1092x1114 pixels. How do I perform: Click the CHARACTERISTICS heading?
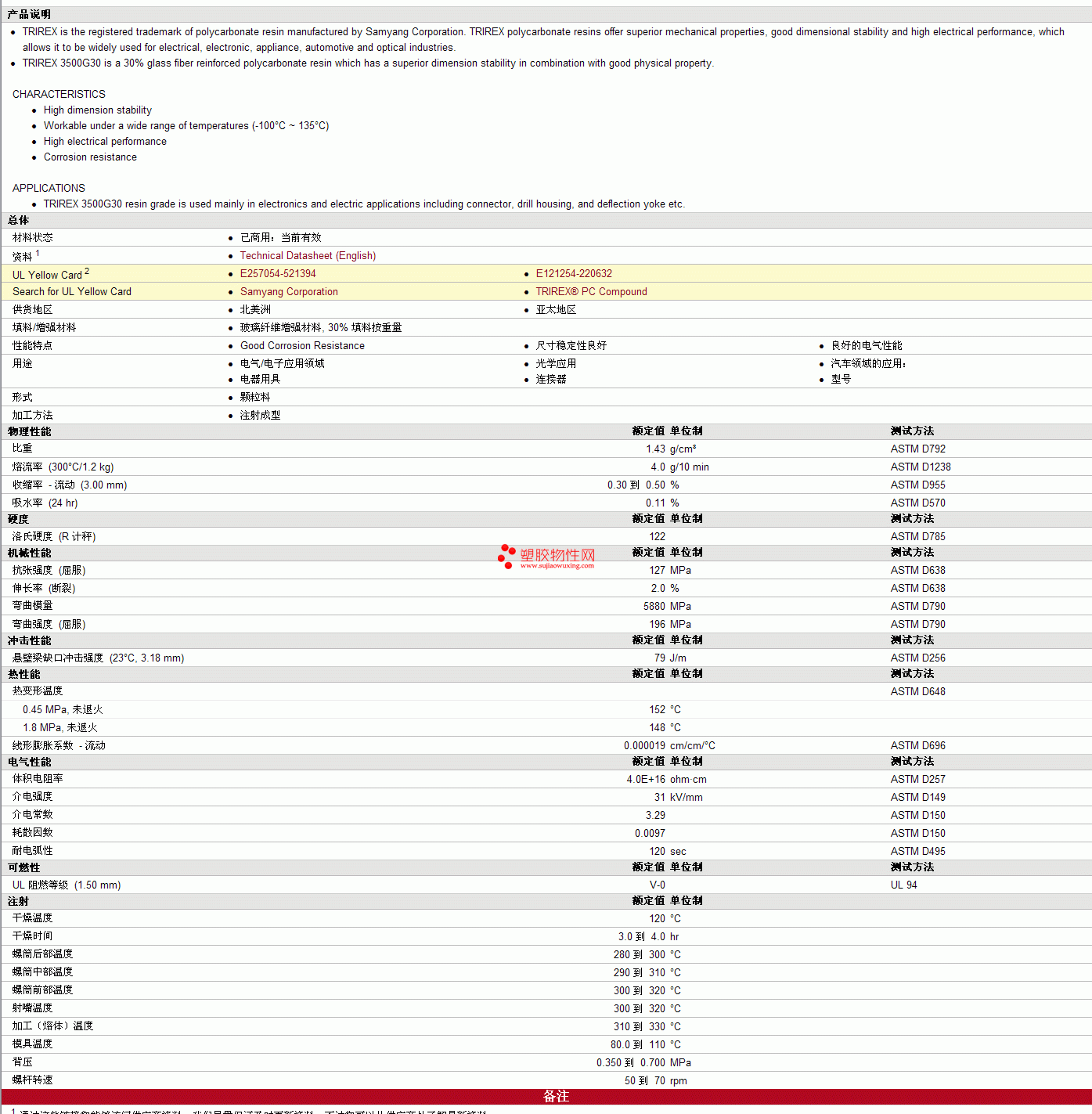(x=59, y=94)
